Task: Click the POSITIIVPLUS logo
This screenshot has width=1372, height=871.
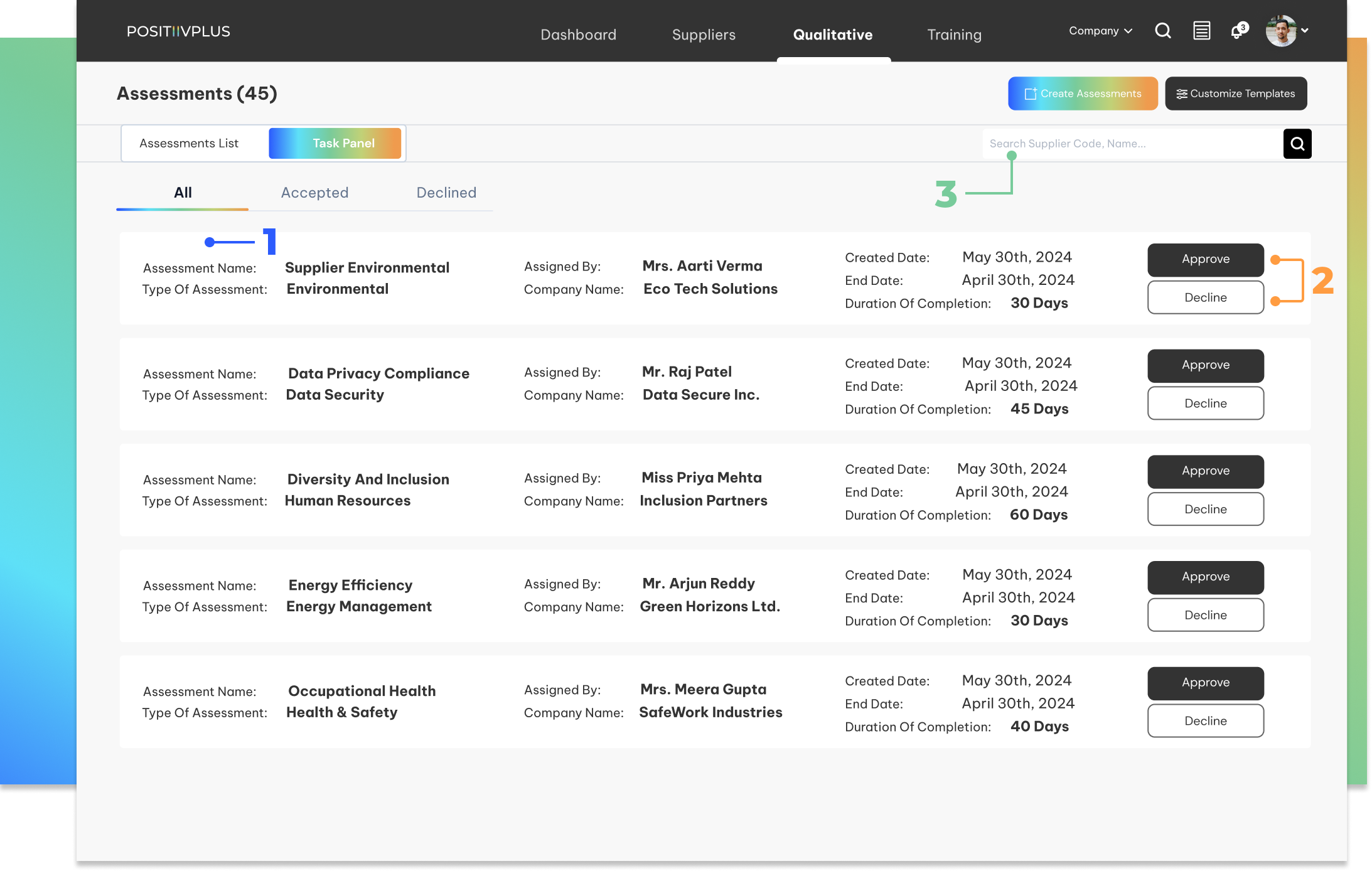Action: click(x=178, y=31)
